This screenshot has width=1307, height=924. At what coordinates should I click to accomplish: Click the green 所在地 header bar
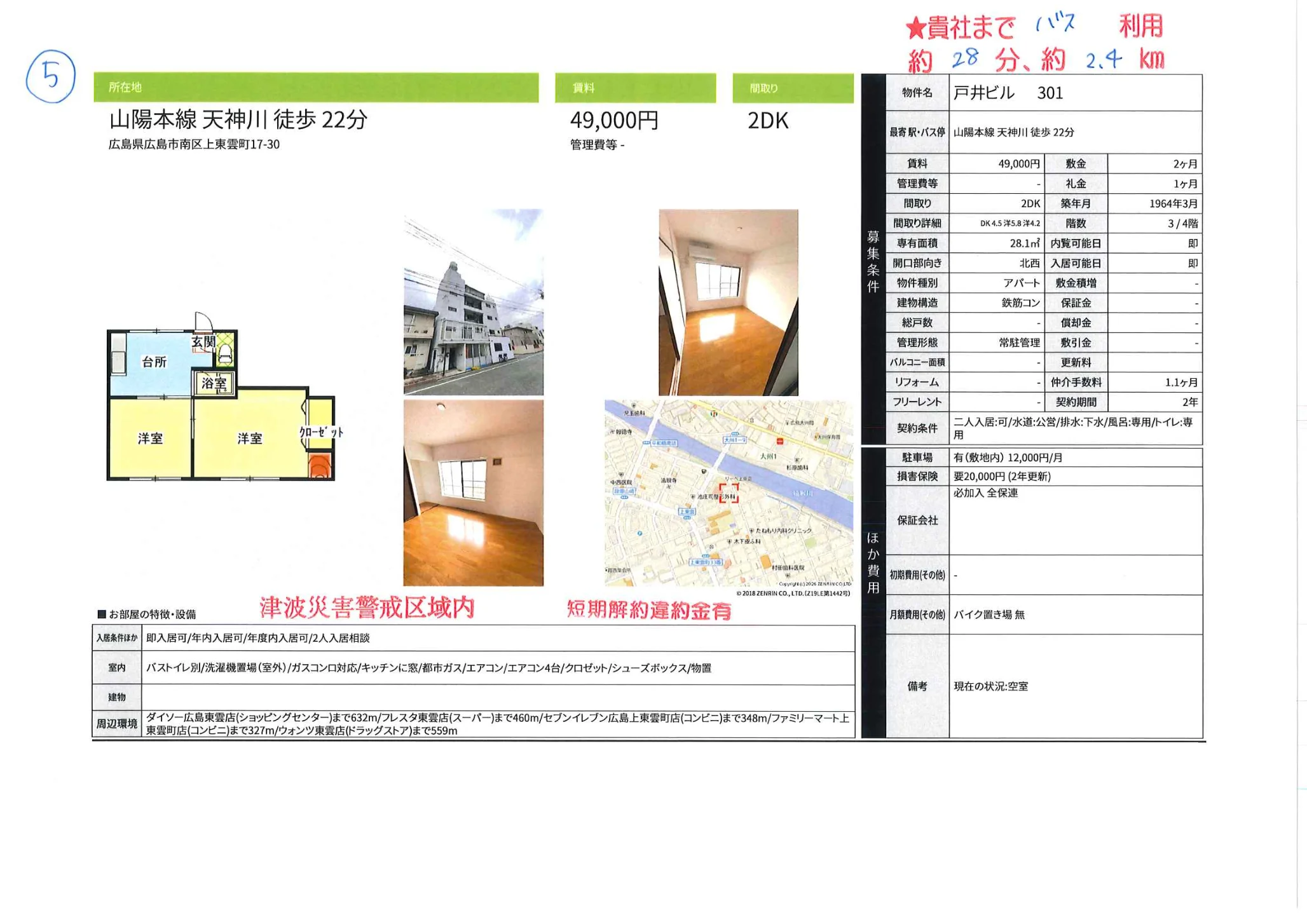pos(316,88)
